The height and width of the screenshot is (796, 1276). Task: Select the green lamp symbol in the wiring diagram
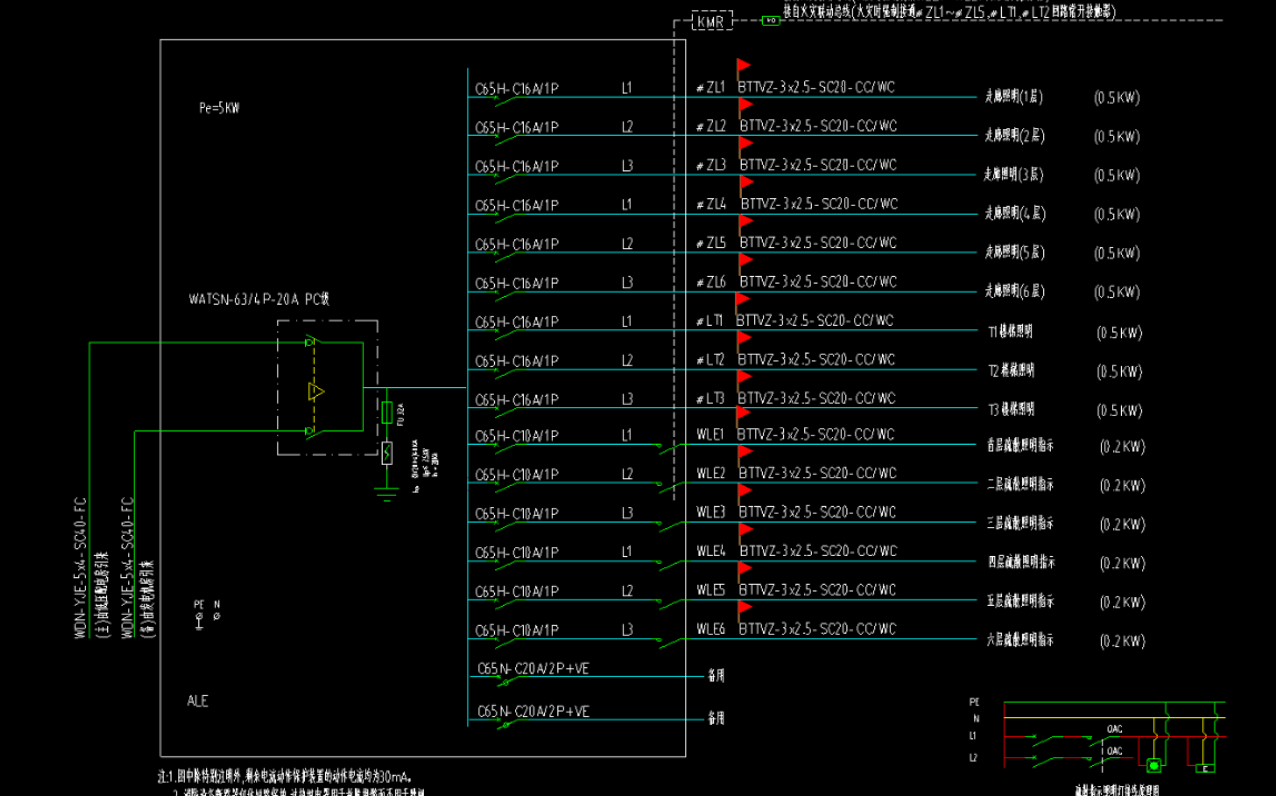pyautogui.click(x=1153, y=766)
